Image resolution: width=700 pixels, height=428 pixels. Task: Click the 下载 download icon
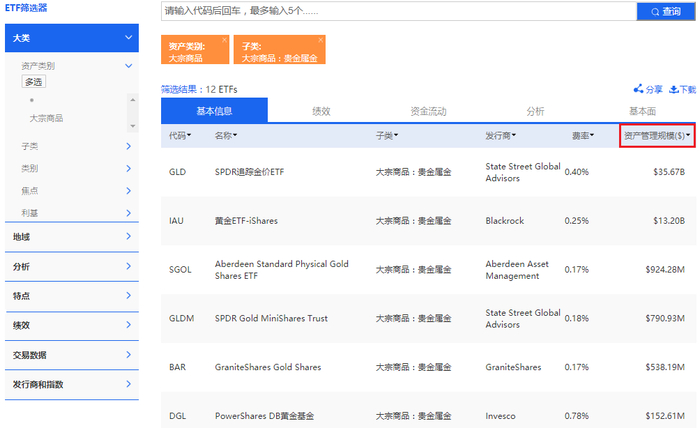point(683,89)
